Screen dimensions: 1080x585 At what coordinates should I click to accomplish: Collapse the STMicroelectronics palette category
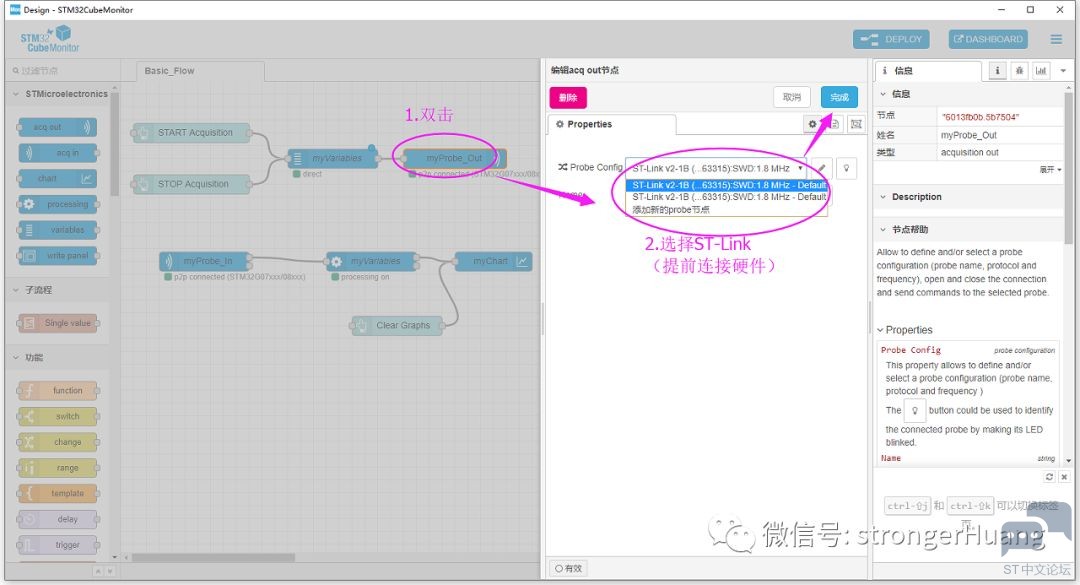59,94
